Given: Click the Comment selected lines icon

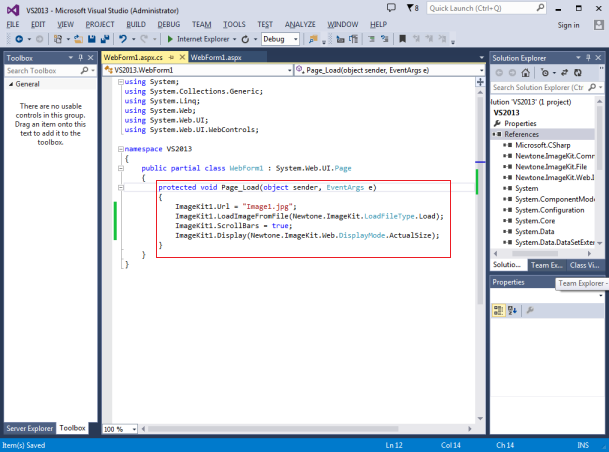Looking at the screenshot, I should coord(371,39).
